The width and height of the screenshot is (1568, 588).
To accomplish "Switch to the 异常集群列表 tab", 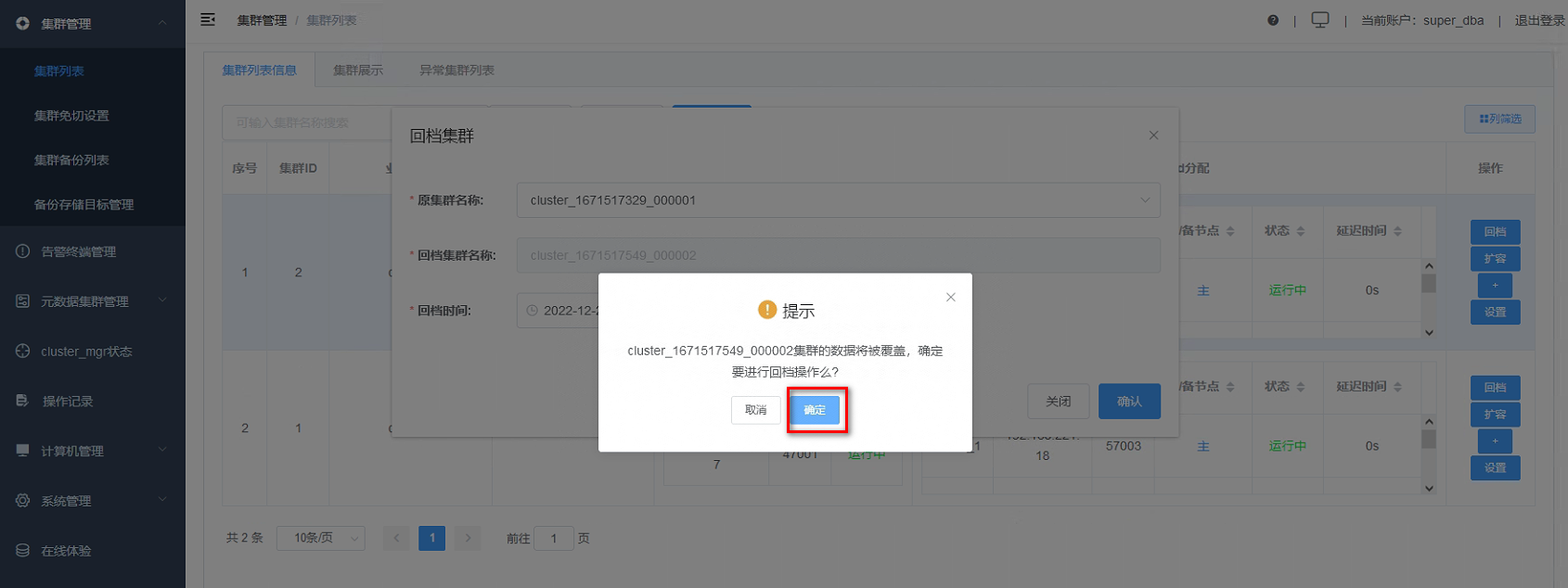I will click(x=456, y=70).
